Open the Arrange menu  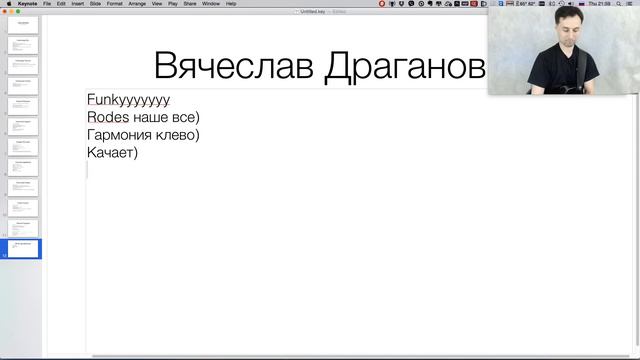(137, 3)
